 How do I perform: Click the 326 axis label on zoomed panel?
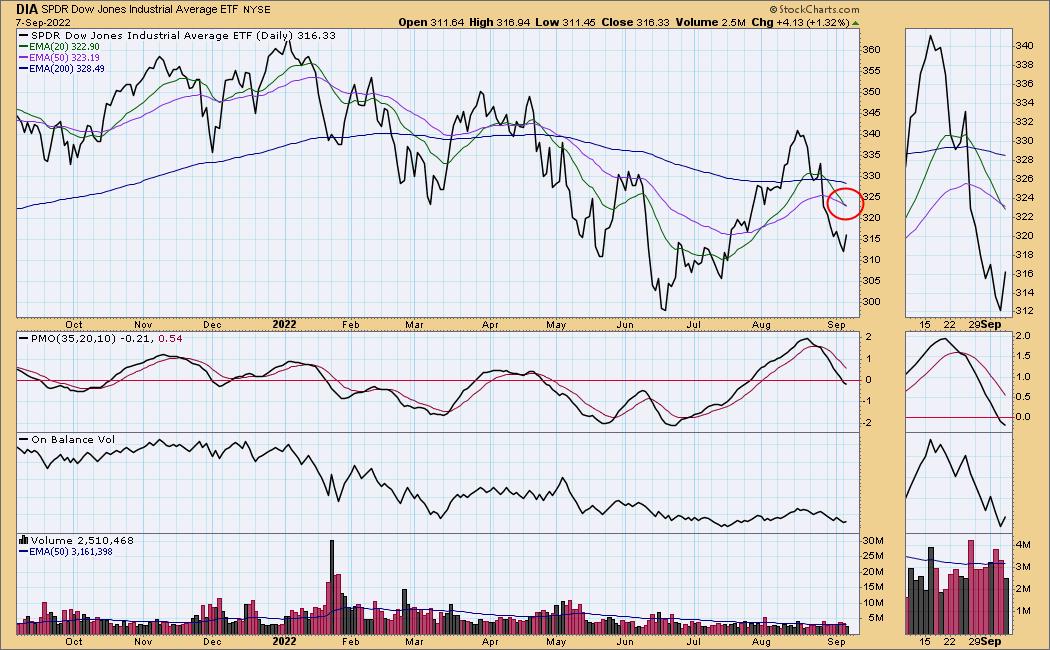(x=1025, y=179)
